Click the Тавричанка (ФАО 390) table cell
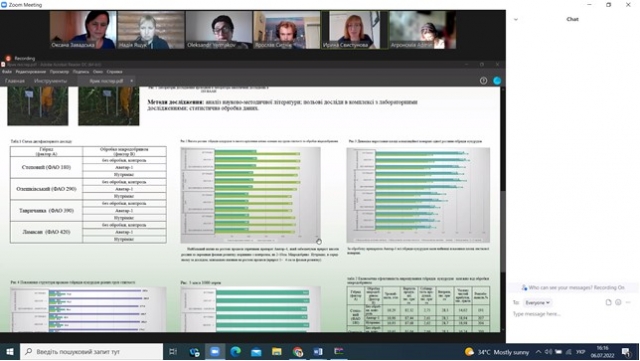Viewport: 640px width, 361px height. 46,211
